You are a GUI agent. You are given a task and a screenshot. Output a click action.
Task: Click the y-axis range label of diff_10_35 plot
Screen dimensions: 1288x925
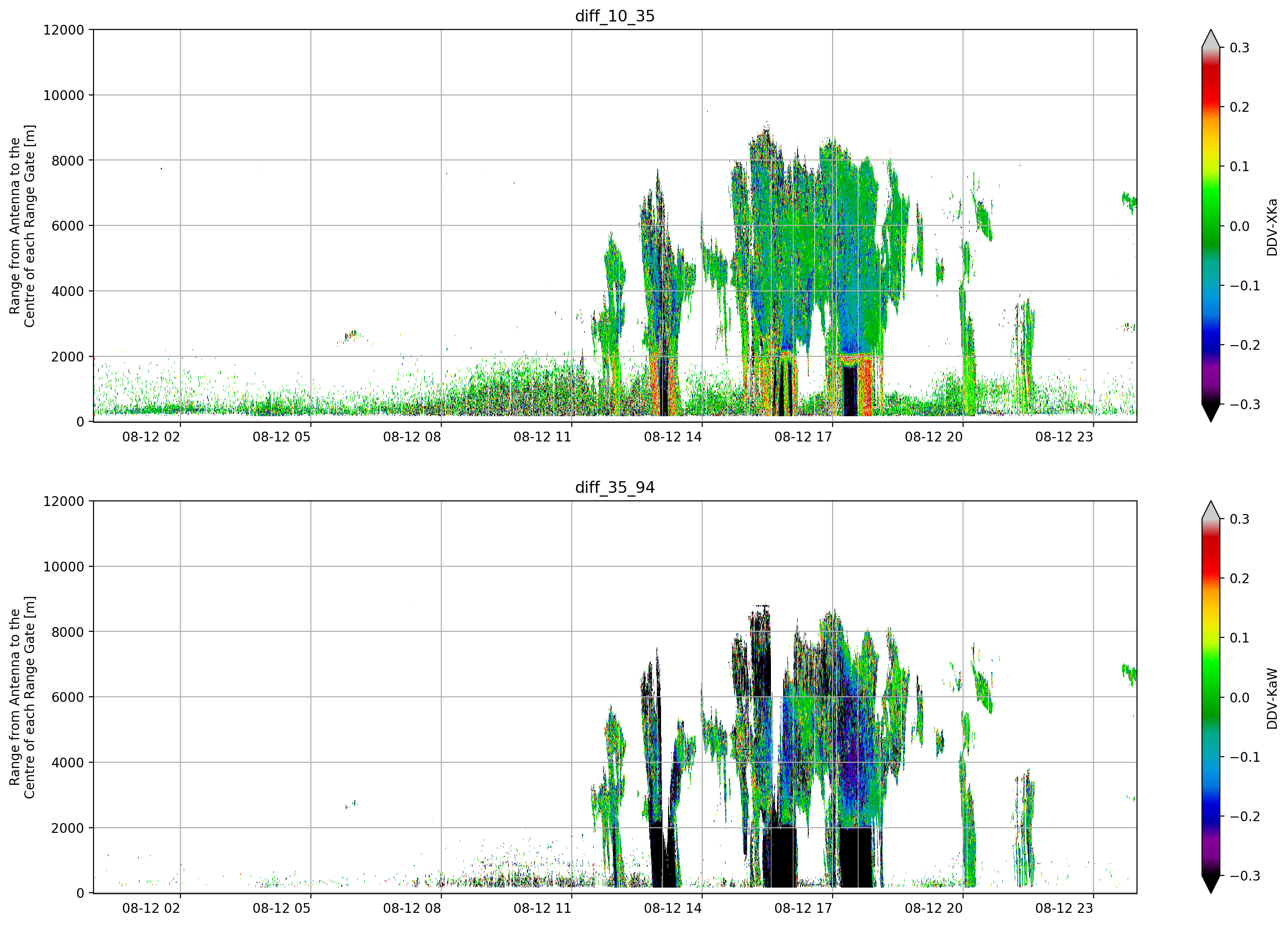coord(22,225)
